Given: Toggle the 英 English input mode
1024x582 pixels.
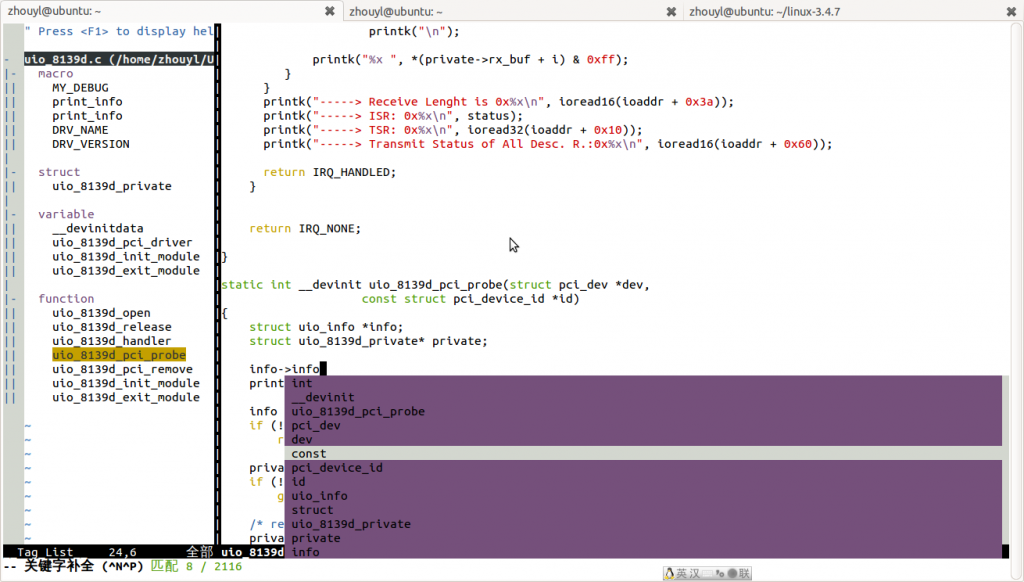Looking at the screenshot, I should (681, 573).
